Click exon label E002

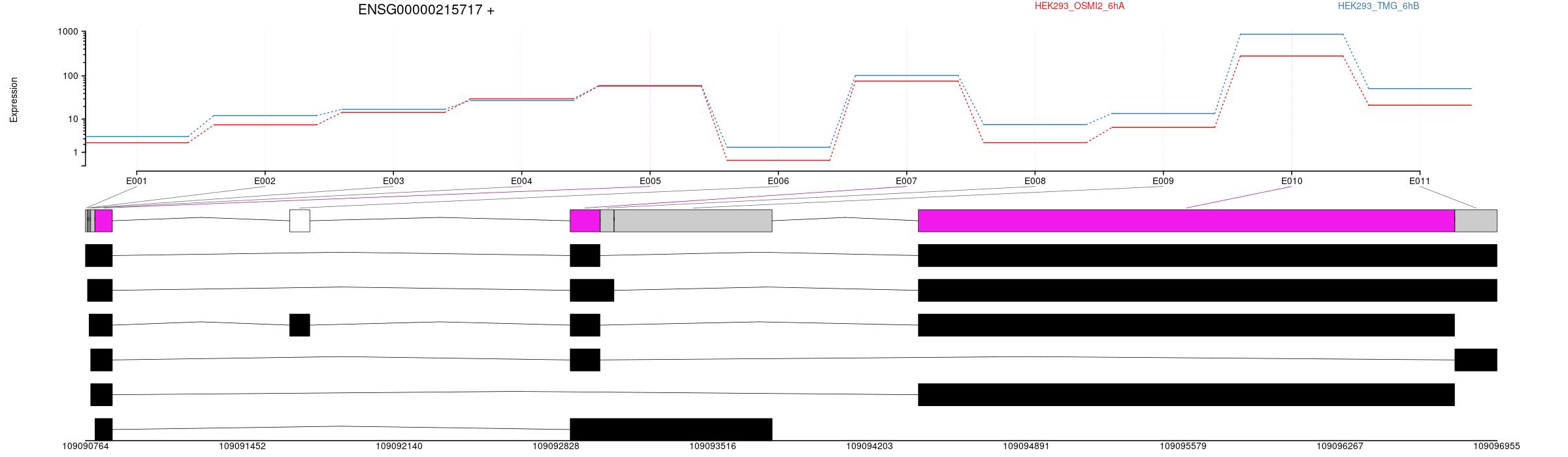coord(265,181)
